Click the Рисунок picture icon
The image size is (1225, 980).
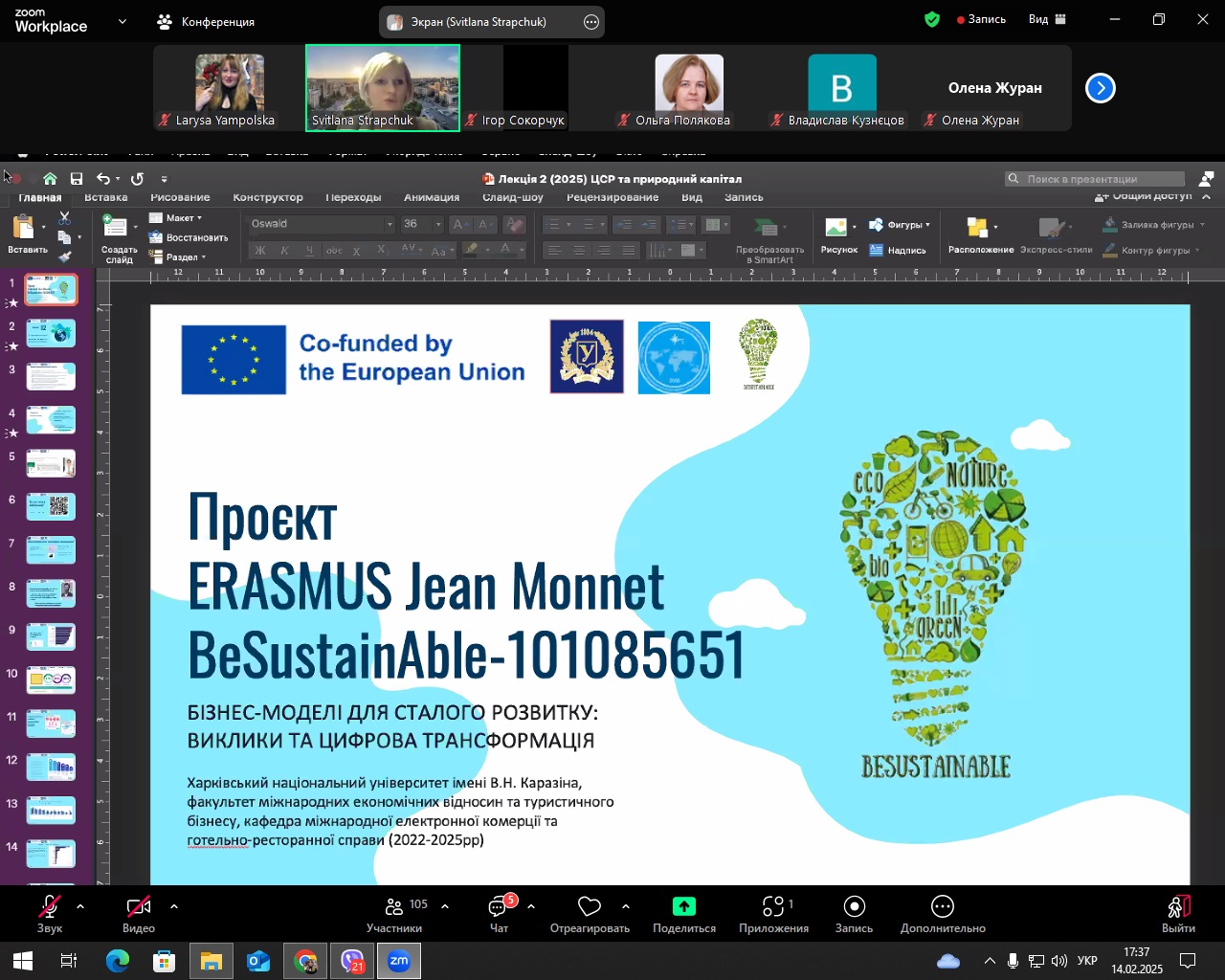click(x=835, y=227)
